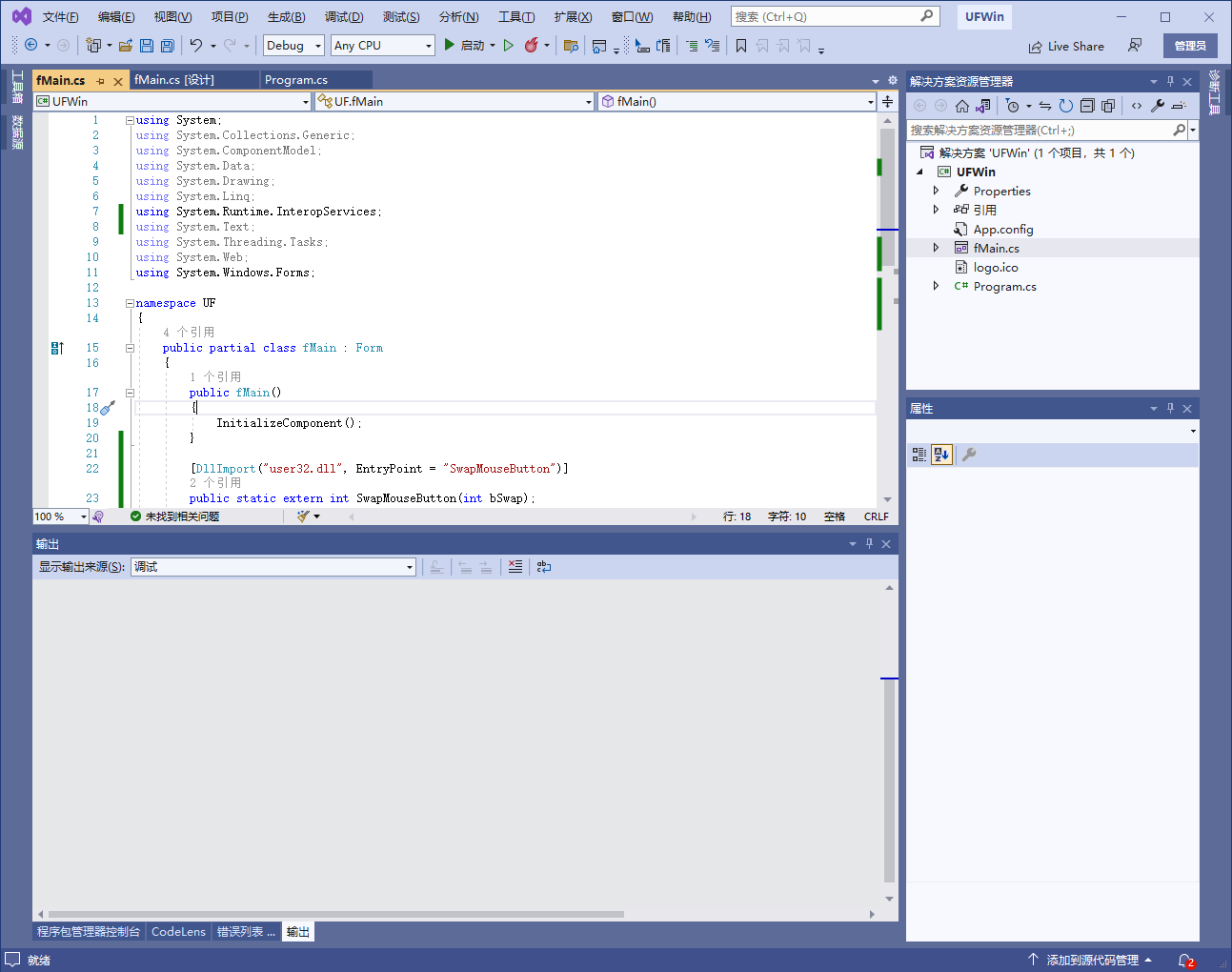This screenshot has width=1232, height=972.
Task: Click the Start Without Debugging outline play icon
Action: [509, 45]
